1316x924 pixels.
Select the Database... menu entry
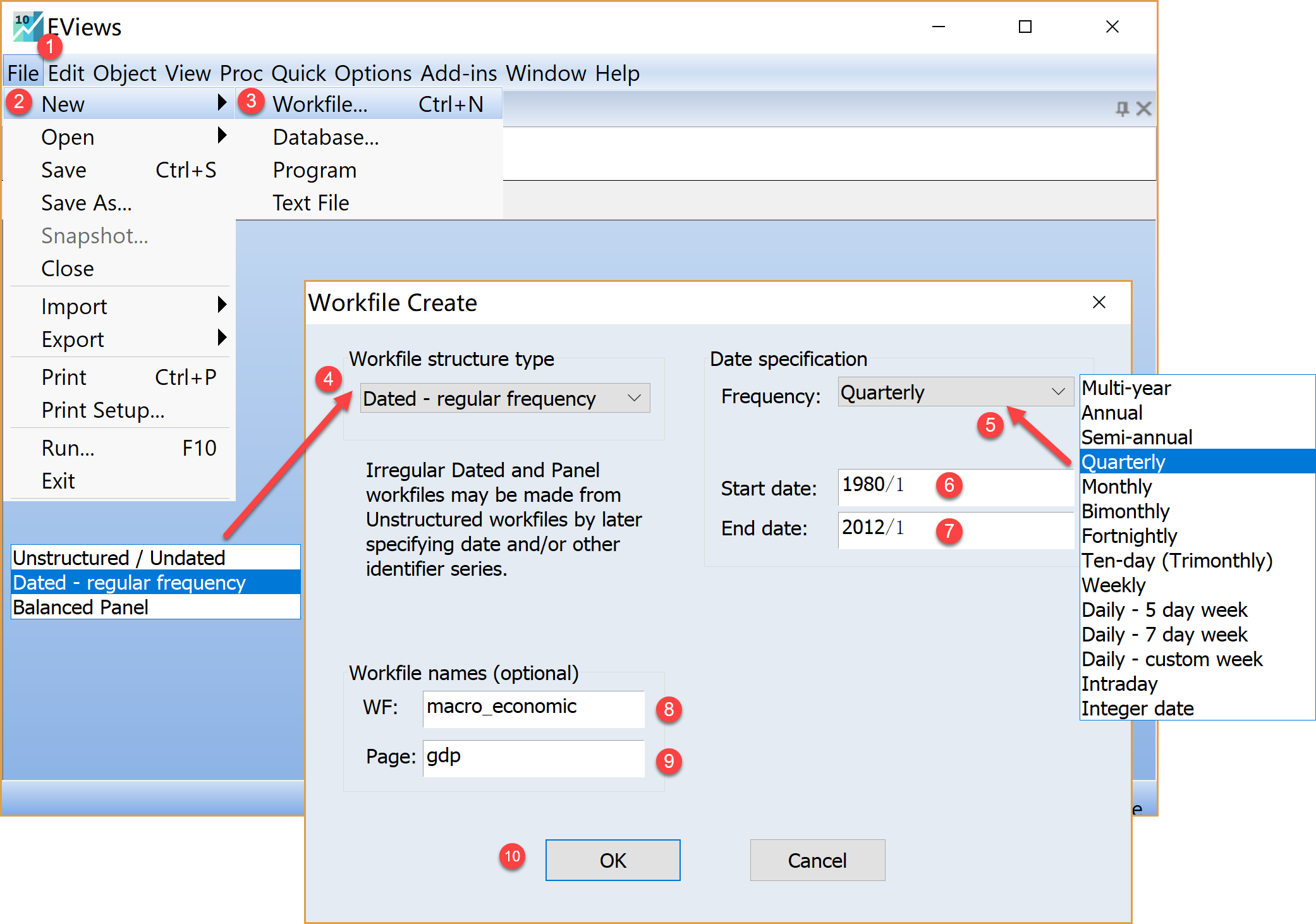coord(326,137)
